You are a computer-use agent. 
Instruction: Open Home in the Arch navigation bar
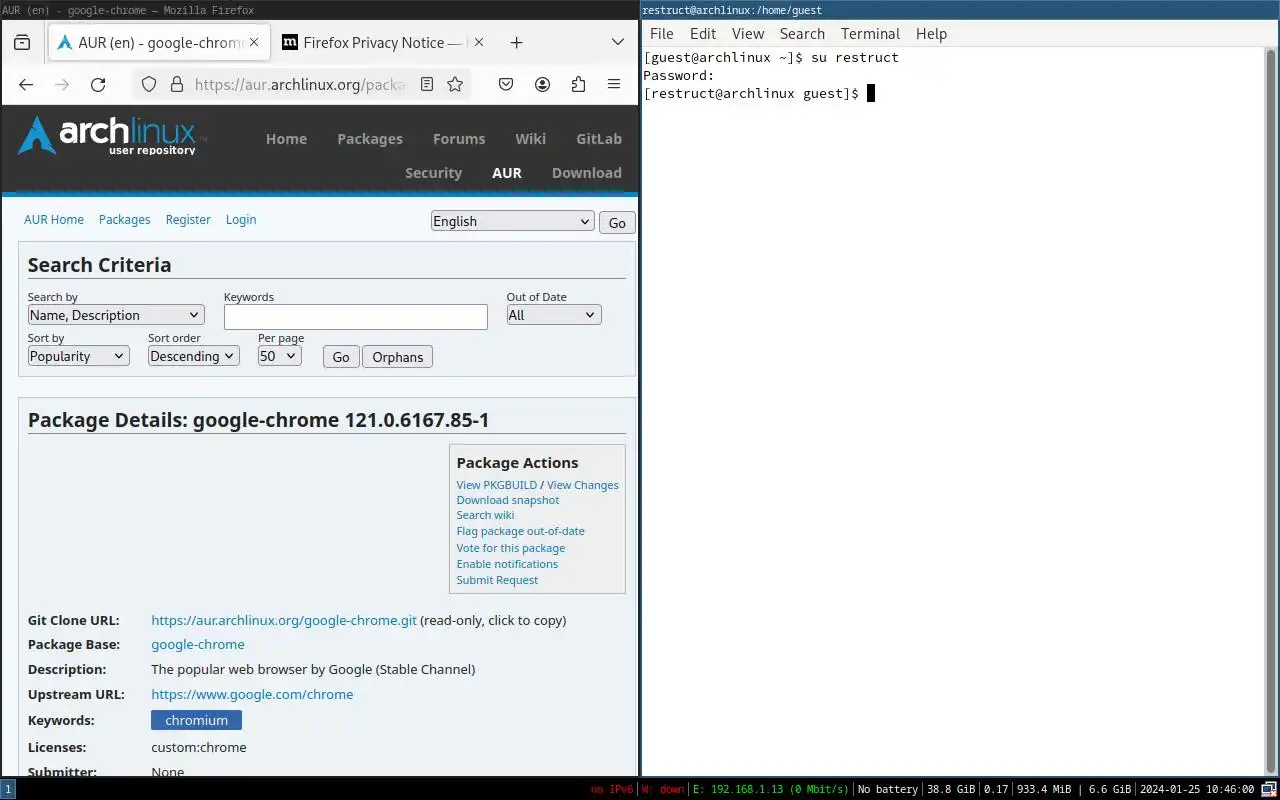286,139
